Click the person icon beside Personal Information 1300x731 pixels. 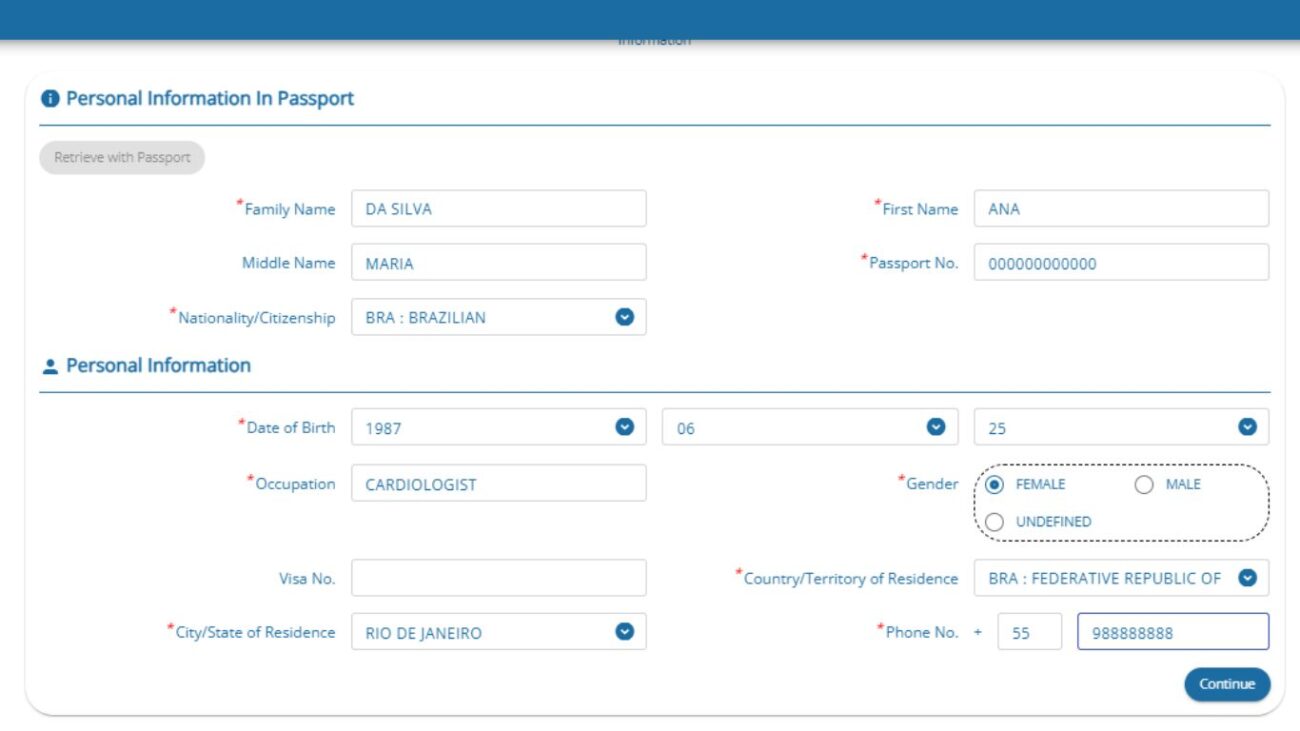coord(50,367)
